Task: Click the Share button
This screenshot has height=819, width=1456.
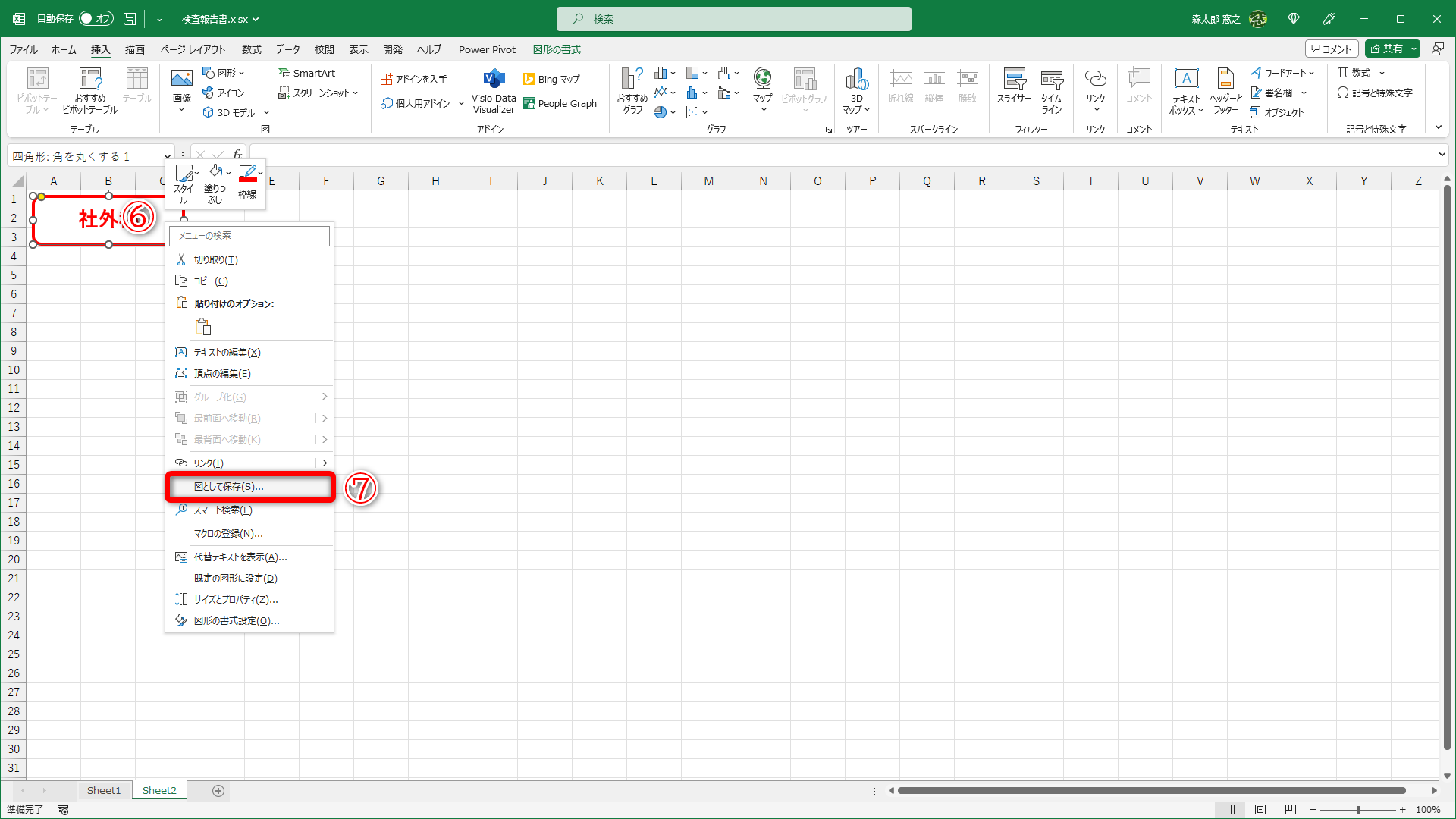Action: [x=1387, y=49]
